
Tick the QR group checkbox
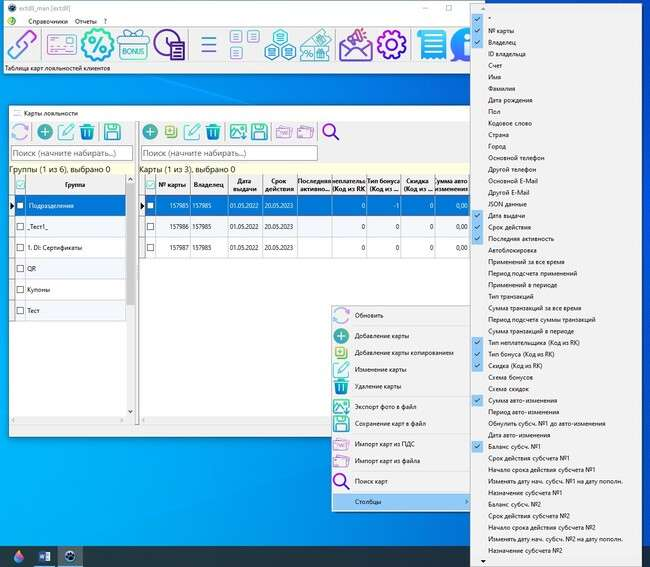point(20,269)
